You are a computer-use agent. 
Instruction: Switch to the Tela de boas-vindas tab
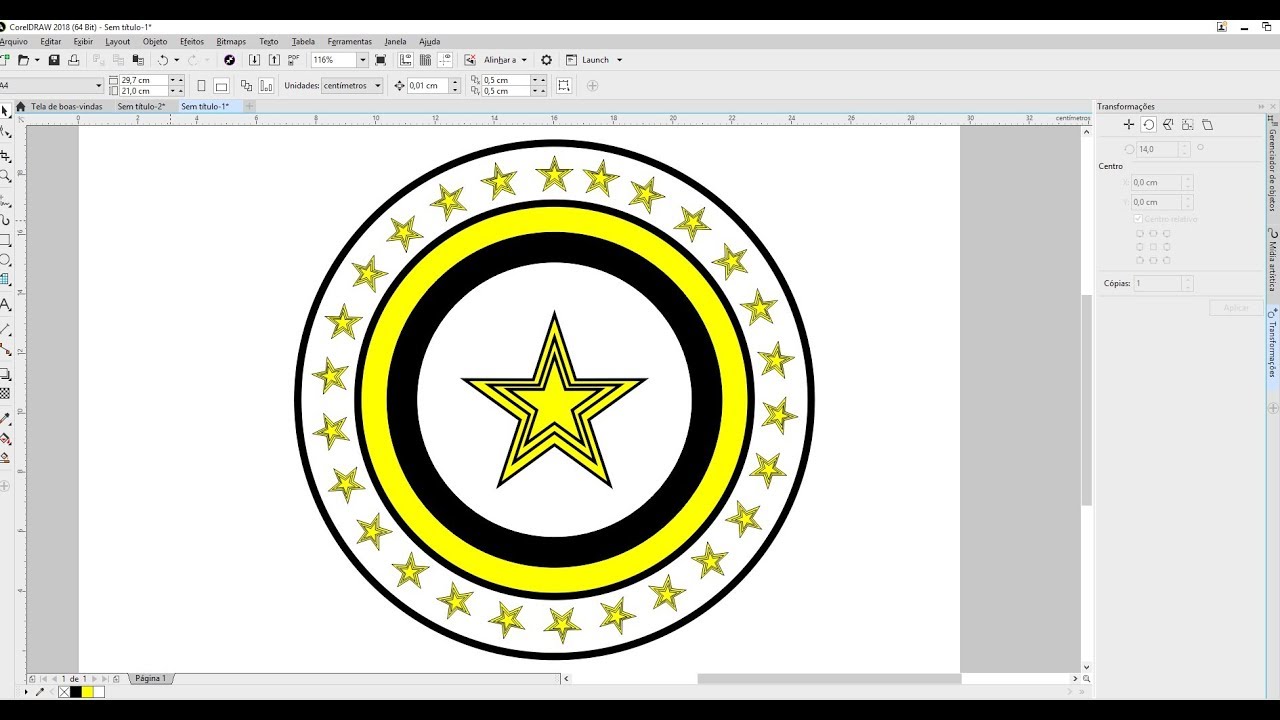(66, 106)
